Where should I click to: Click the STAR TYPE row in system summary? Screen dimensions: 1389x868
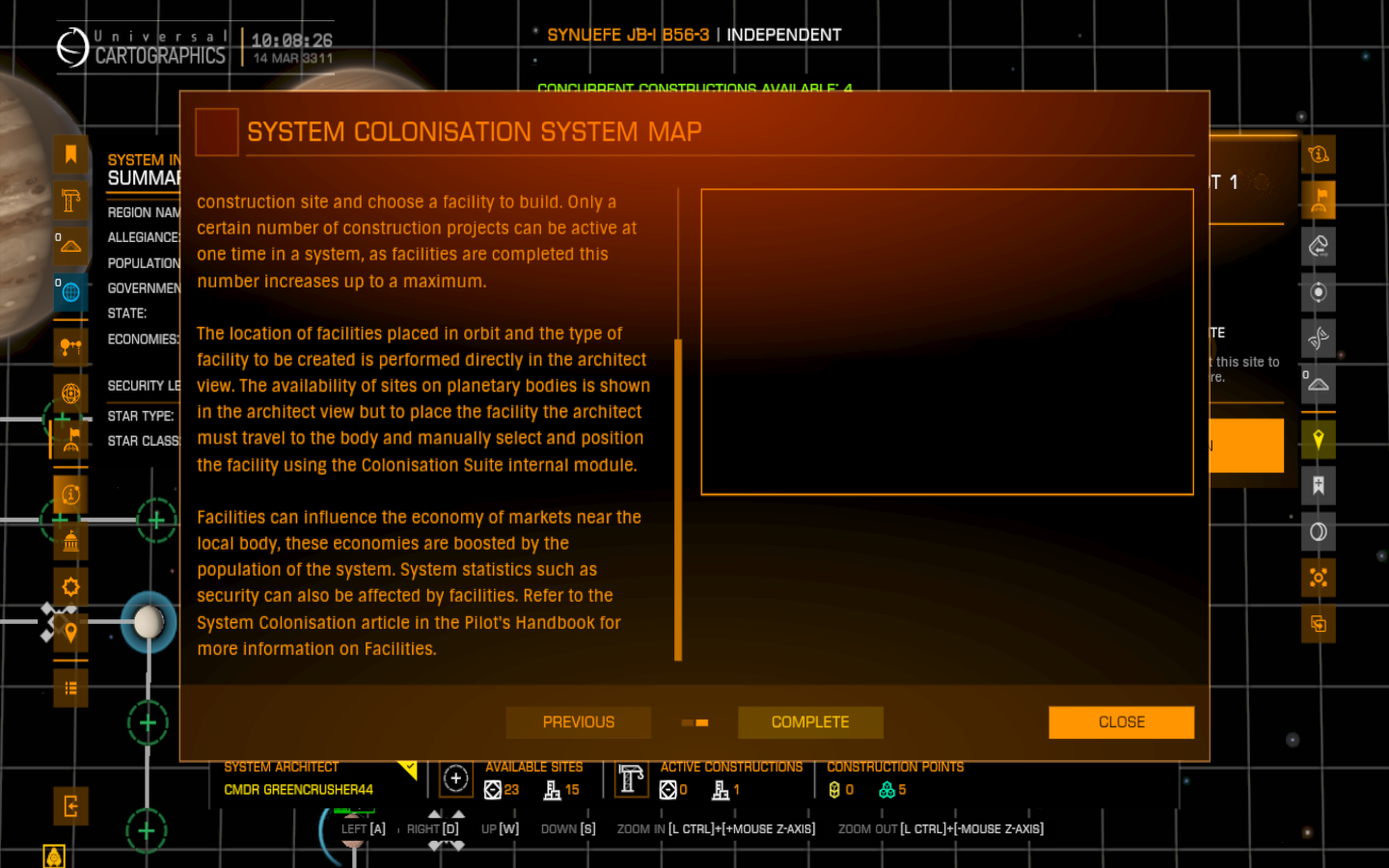pos(142,416)
